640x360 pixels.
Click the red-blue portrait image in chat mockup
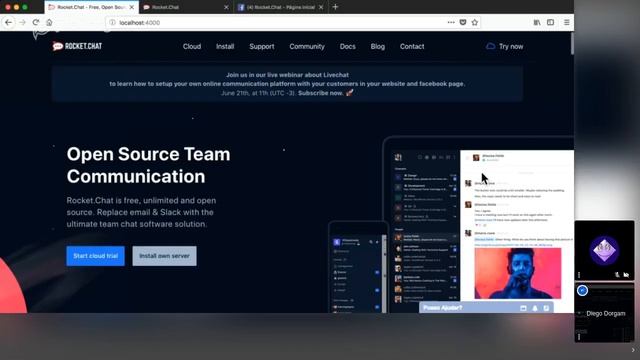coord(518,273)
